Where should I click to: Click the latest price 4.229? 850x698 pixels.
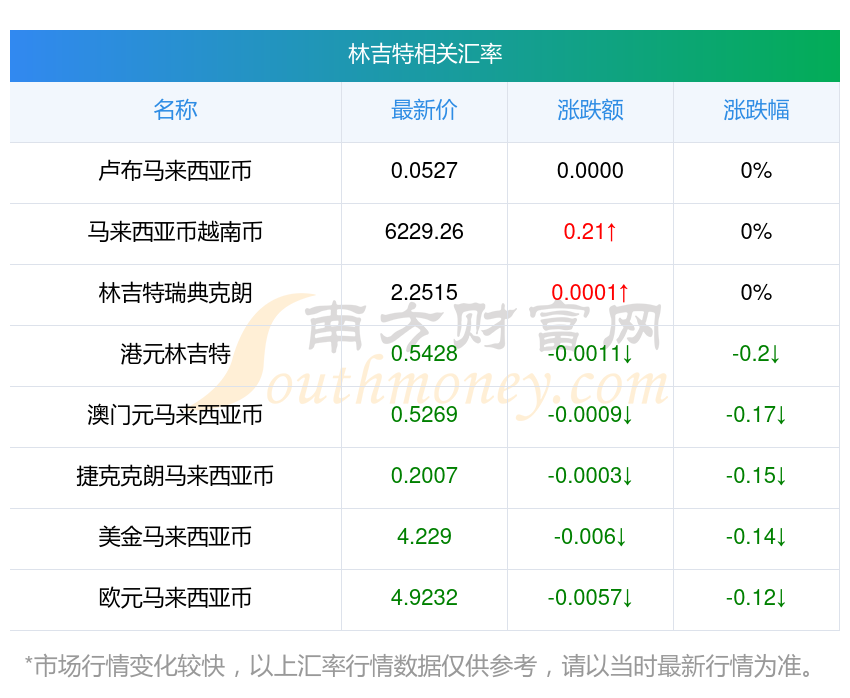(x=424, y=537)
